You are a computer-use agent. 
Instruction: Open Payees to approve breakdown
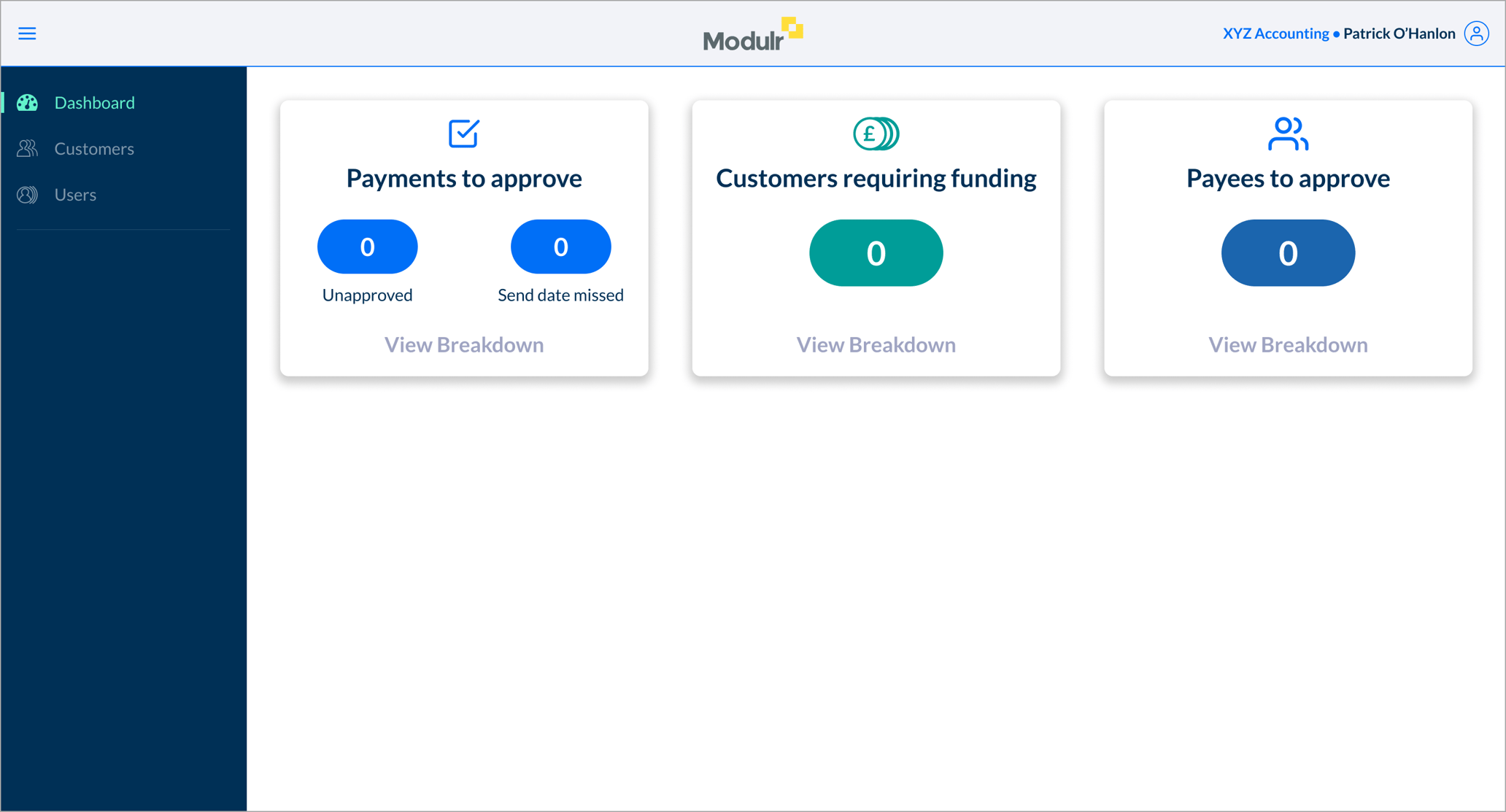[1288, 344]
